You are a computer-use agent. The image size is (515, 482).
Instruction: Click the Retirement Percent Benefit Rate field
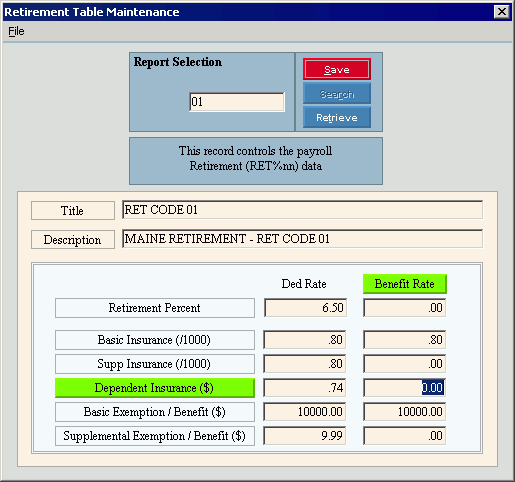[x=404, y=308]
